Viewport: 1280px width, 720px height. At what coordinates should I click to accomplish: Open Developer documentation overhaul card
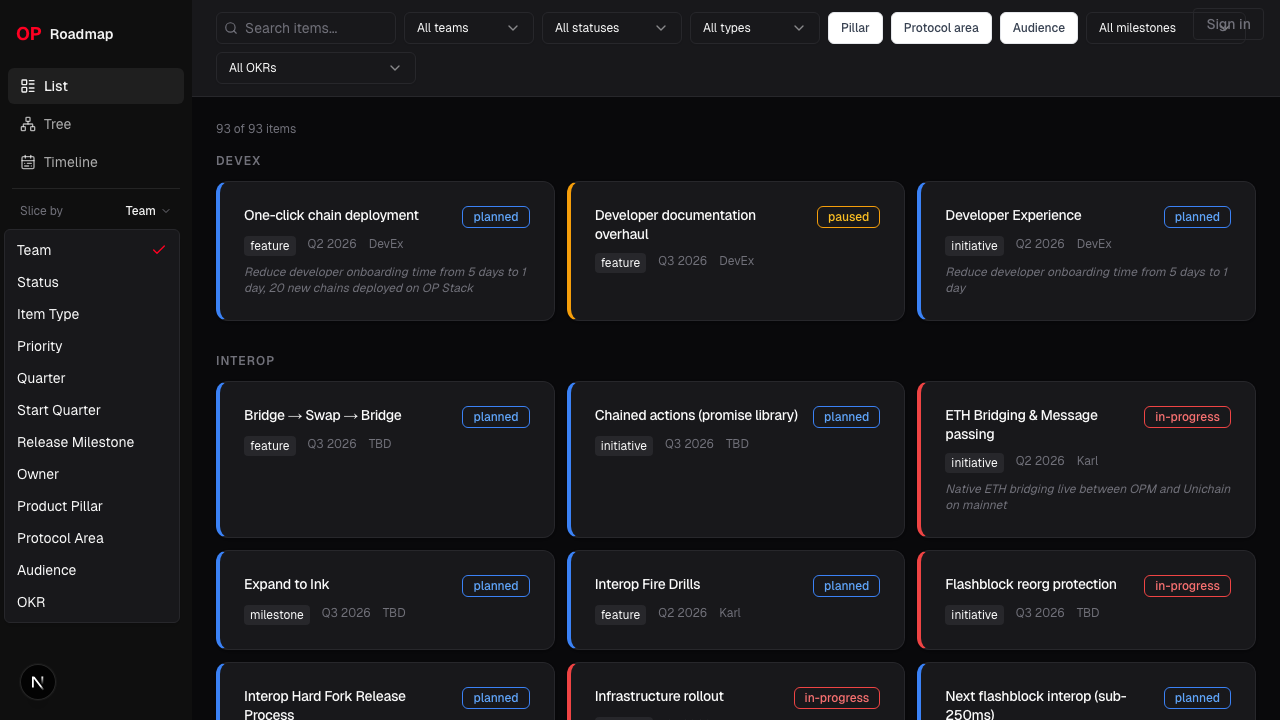point(736,251)
